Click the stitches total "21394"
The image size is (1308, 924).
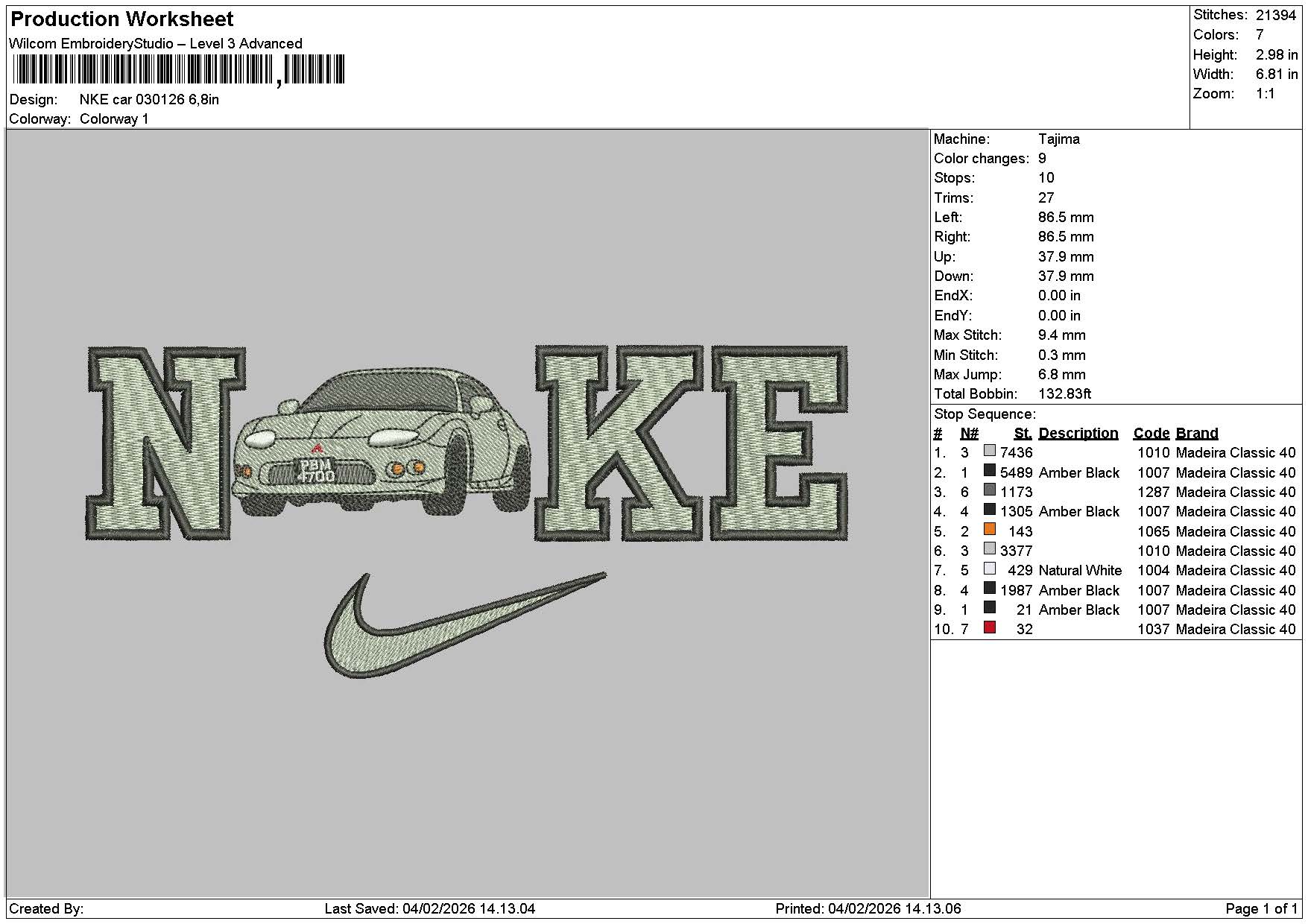pos(1276,15)
